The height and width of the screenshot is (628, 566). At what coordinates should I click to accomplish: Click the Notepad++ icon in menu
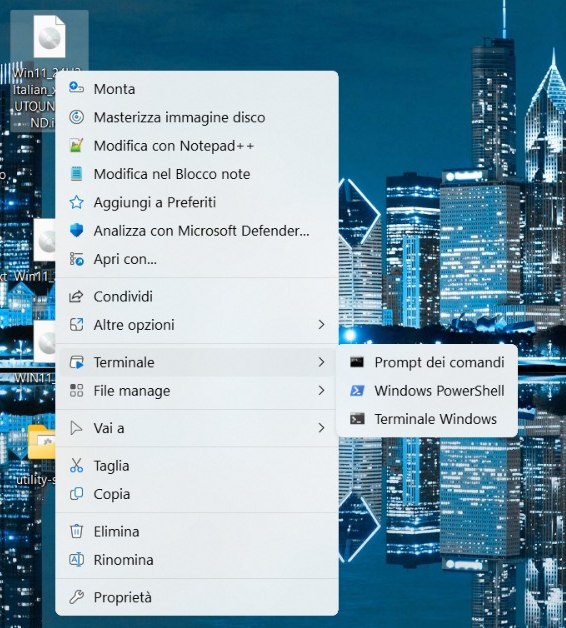click(76, 145)
